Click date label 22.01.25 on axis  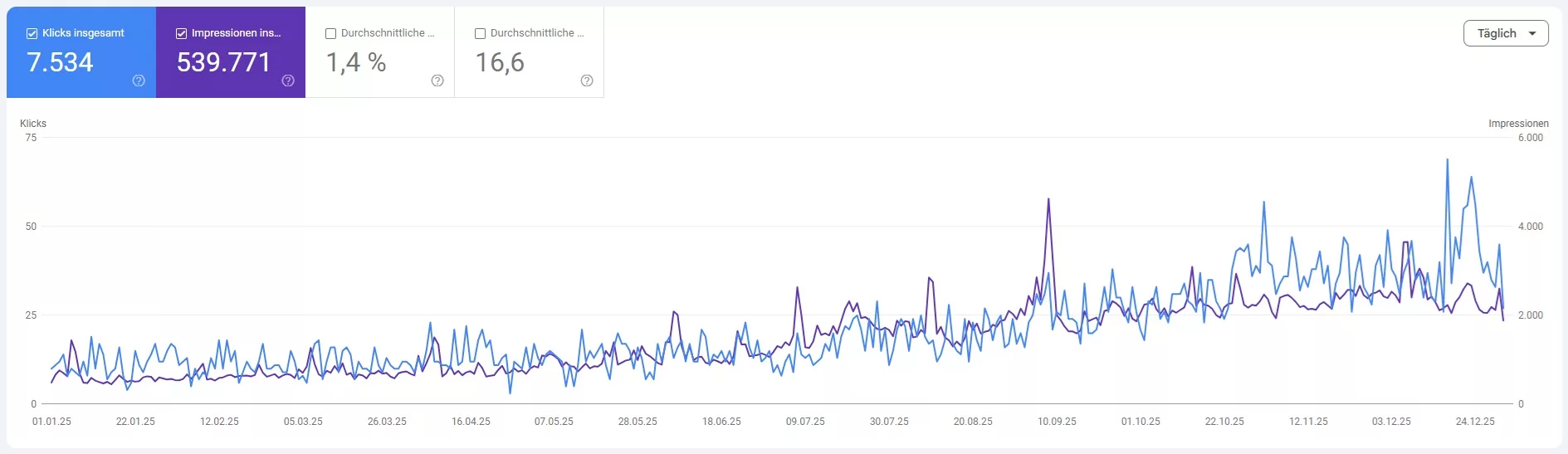tap(135, 422)
